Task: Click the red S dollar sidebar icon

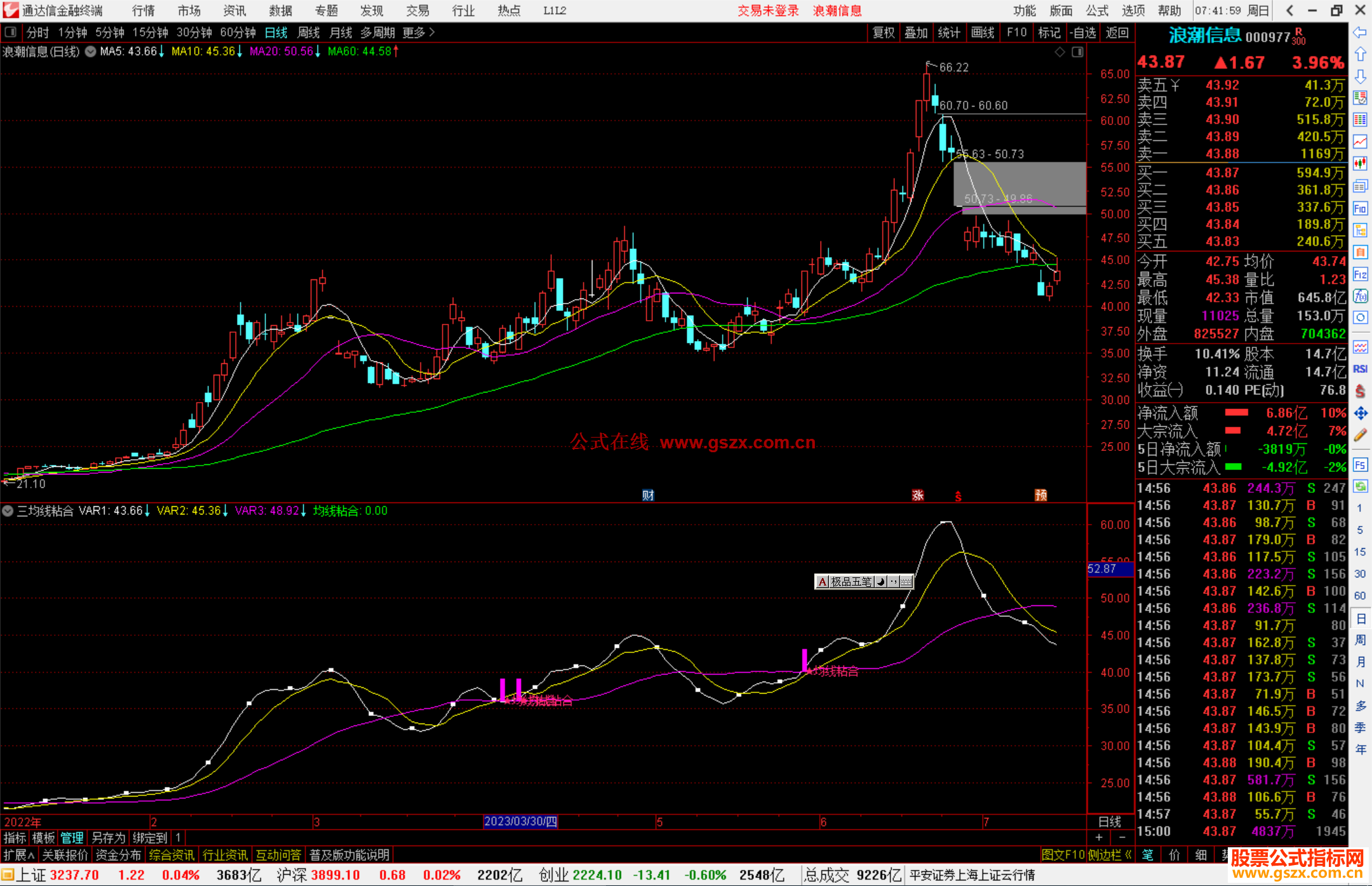Action: [x=1360, y=391]
